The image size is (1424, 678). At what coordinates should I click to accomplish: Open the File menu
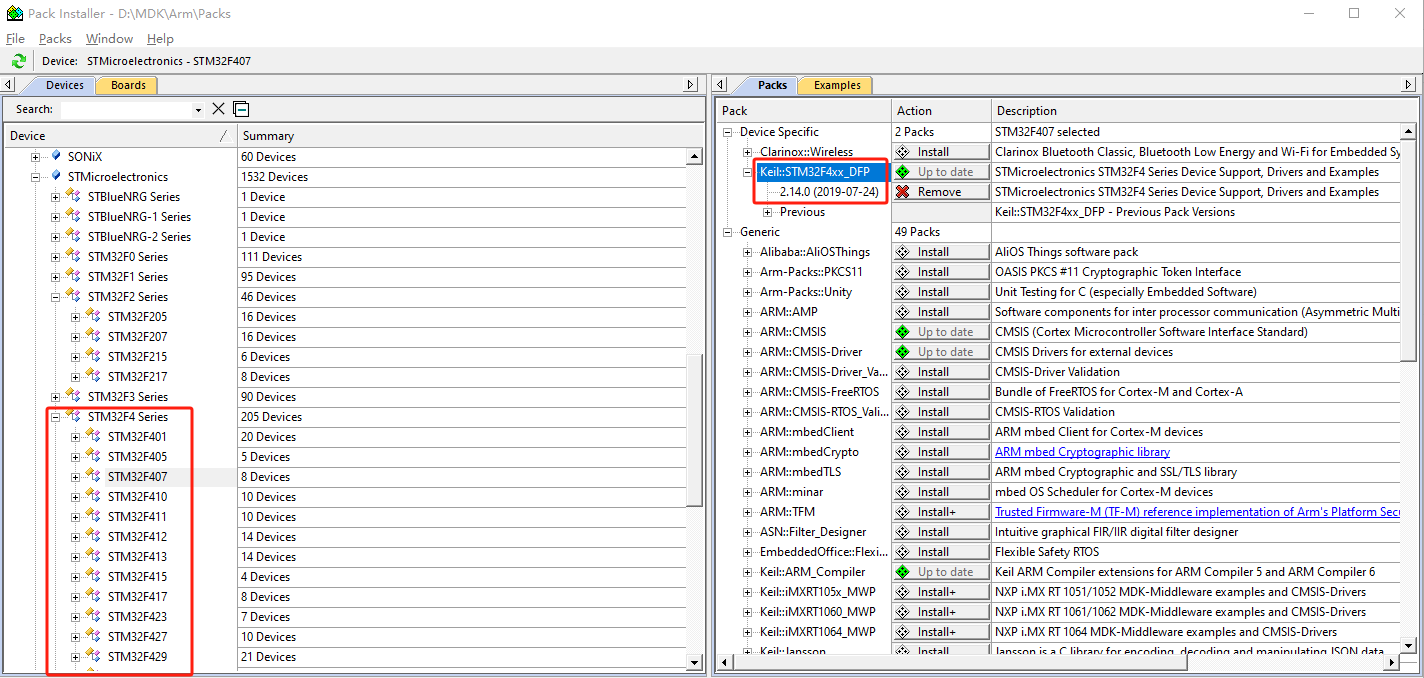(15, 39)
